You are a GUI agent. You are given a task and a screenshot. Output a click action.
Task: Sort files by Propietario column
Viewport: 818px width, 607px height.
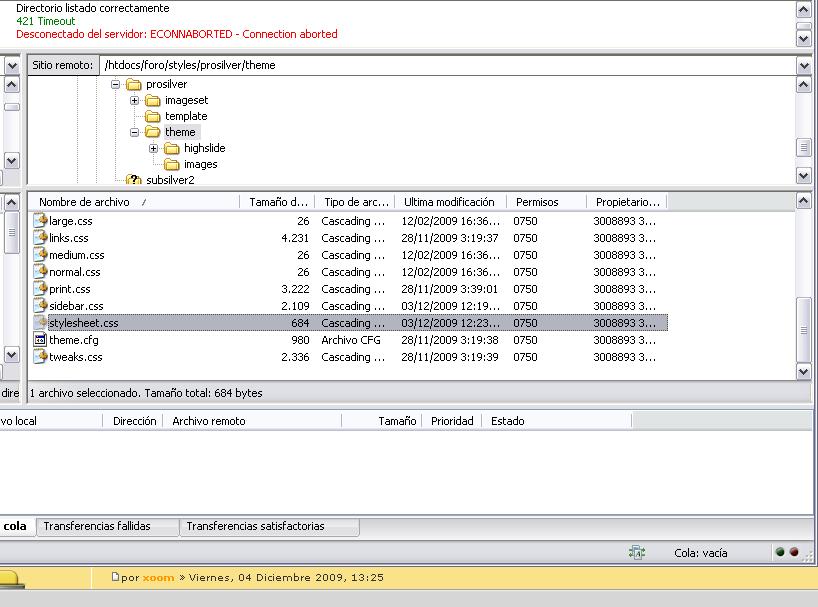627,202
